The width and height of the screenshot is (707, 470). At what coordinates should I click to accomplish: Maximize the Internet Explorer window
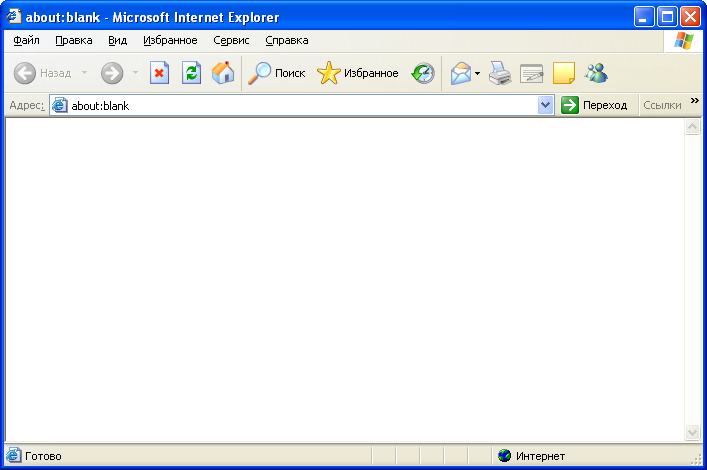pyautogui.click(x=667, y=17)
